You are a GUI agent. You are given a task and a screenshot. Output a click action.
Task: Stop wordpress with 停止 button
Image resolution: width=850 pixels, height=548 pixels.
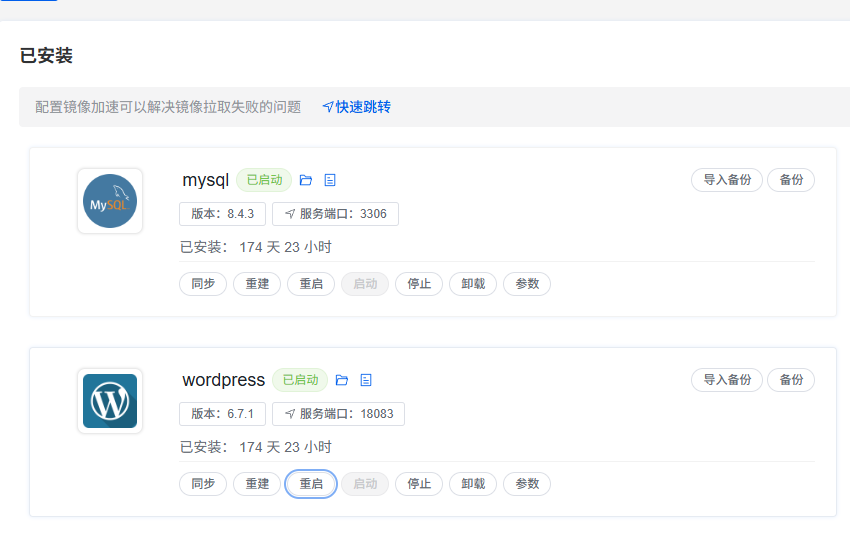(x=419, y=484)
